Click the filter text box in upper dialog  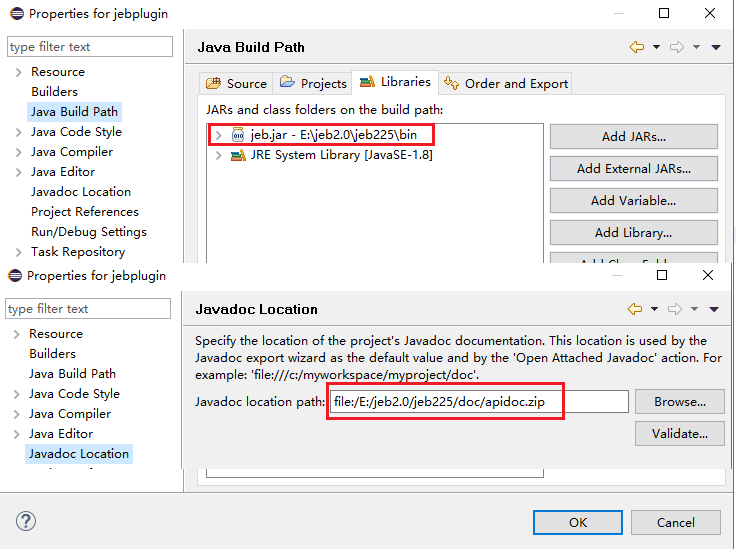(x=90, y=47)
